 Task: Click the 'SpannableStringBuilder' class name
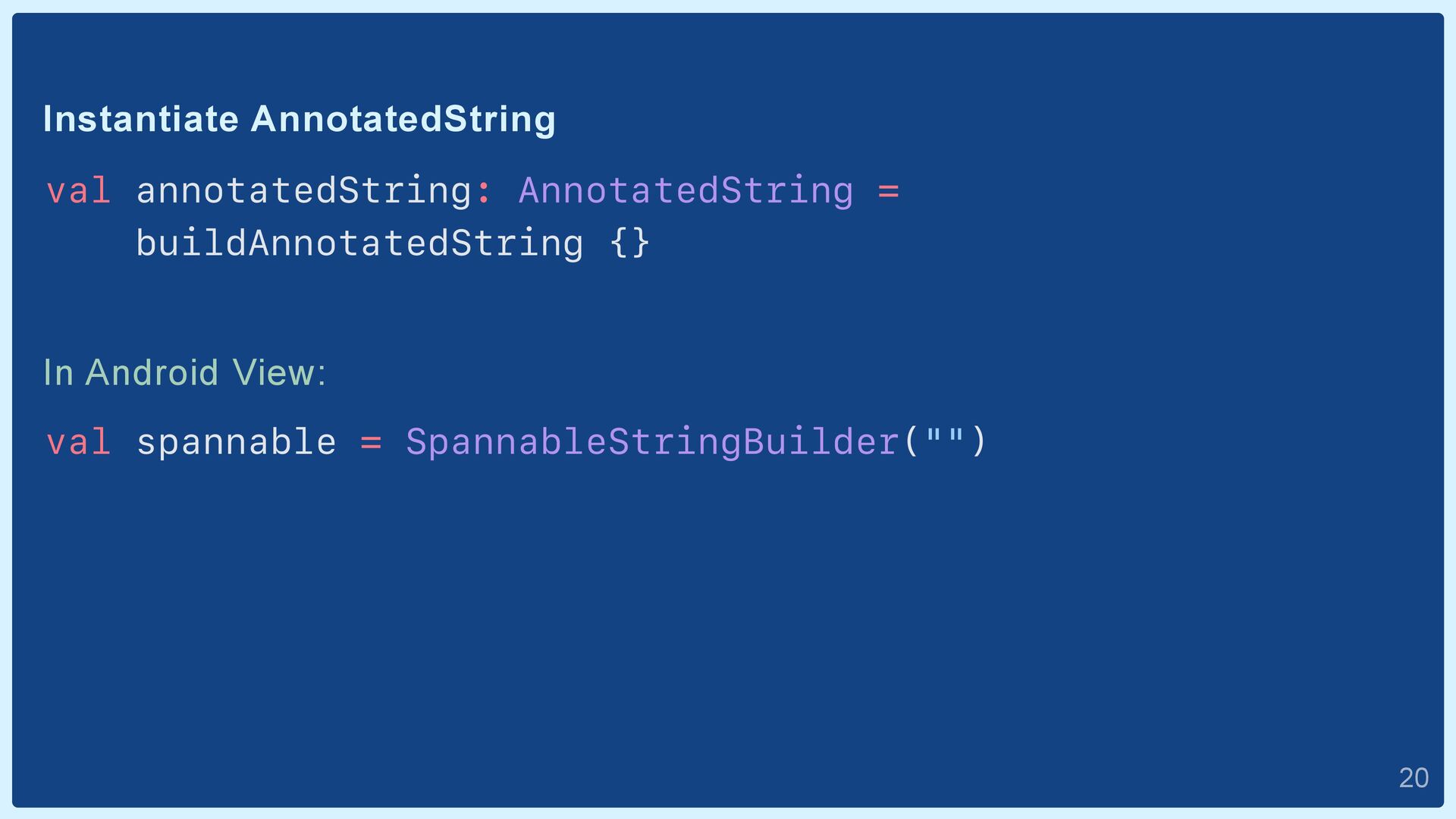click(653, 443)
